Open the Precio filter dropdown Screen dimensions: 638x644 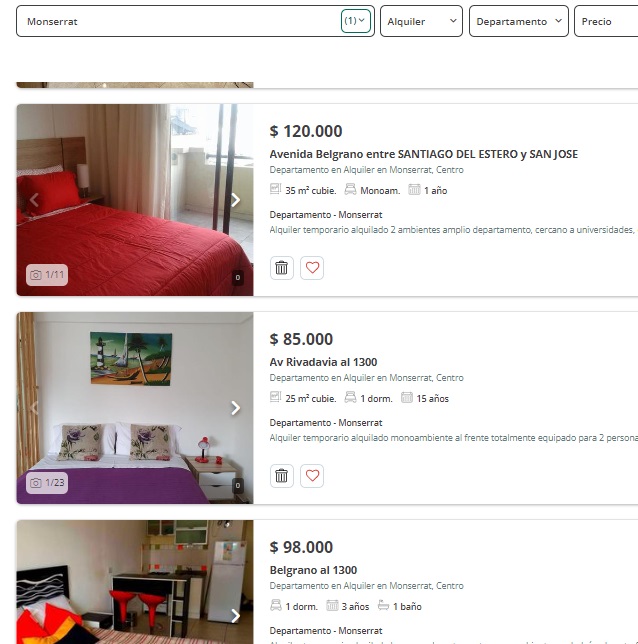click(x=606, y=21)
